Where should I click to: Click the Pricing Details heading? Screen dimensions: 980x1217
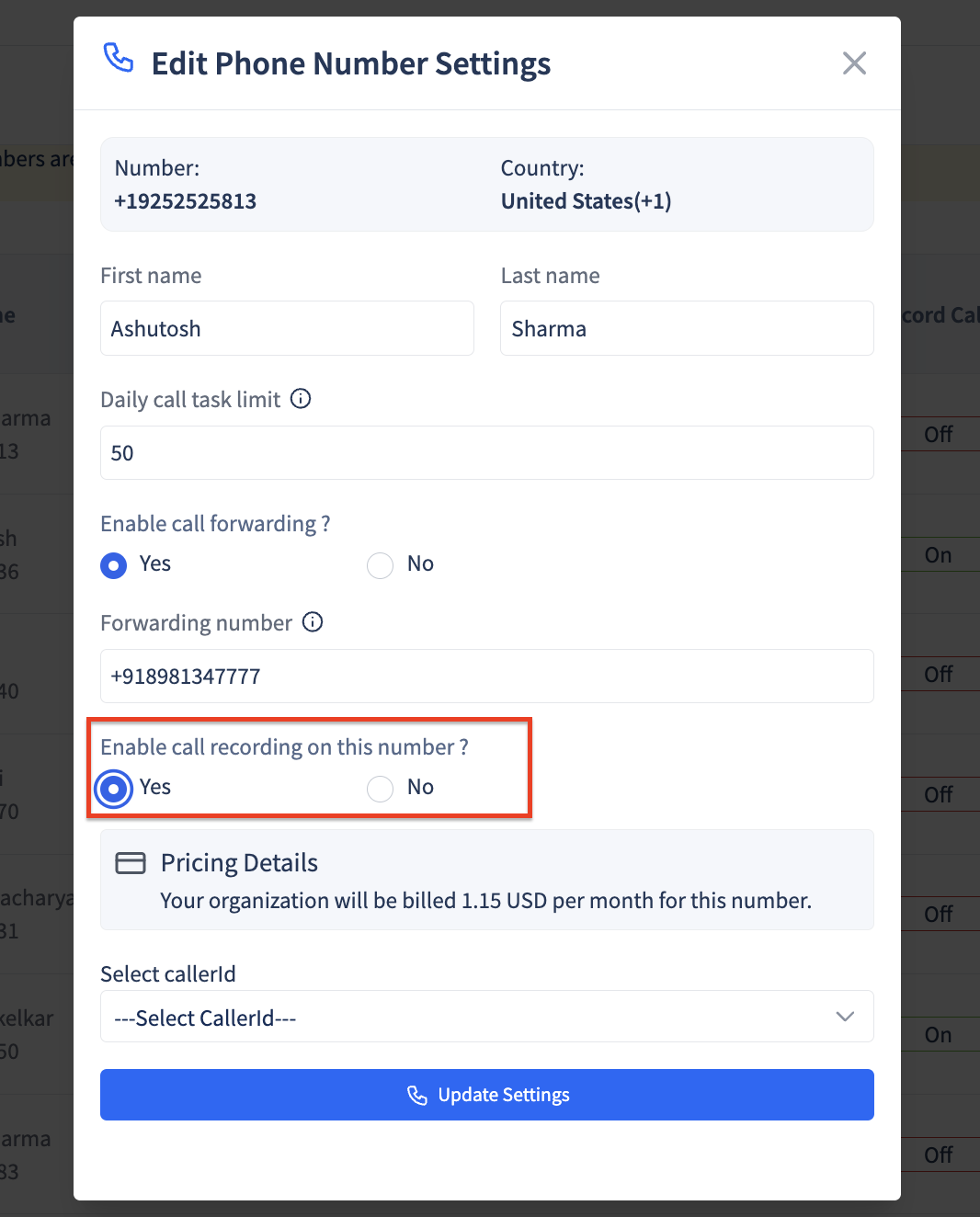[x=239, y=863]
